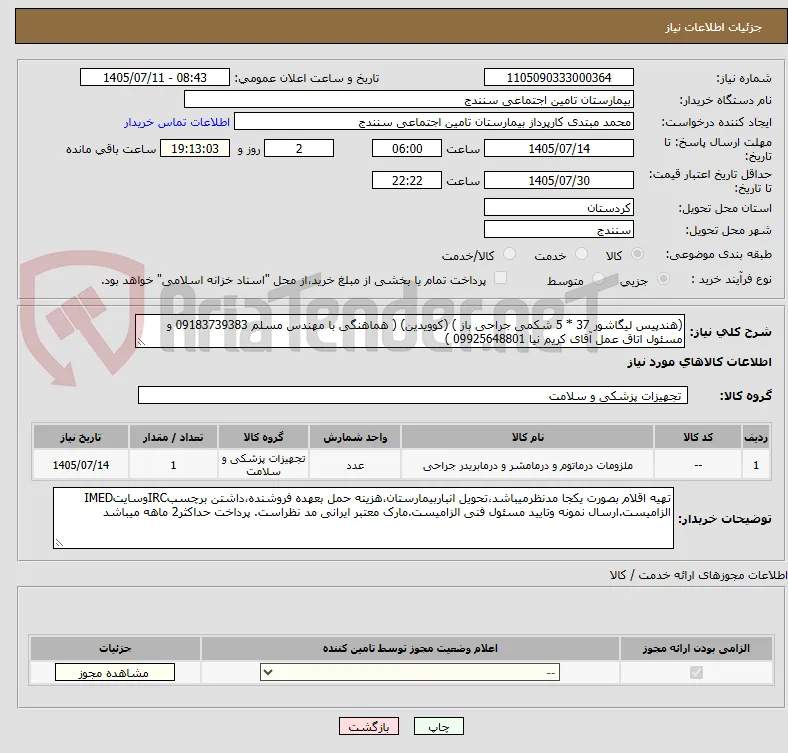Click the چاپ print button
This screenshot has width=788, height=753.
point(439,726)
